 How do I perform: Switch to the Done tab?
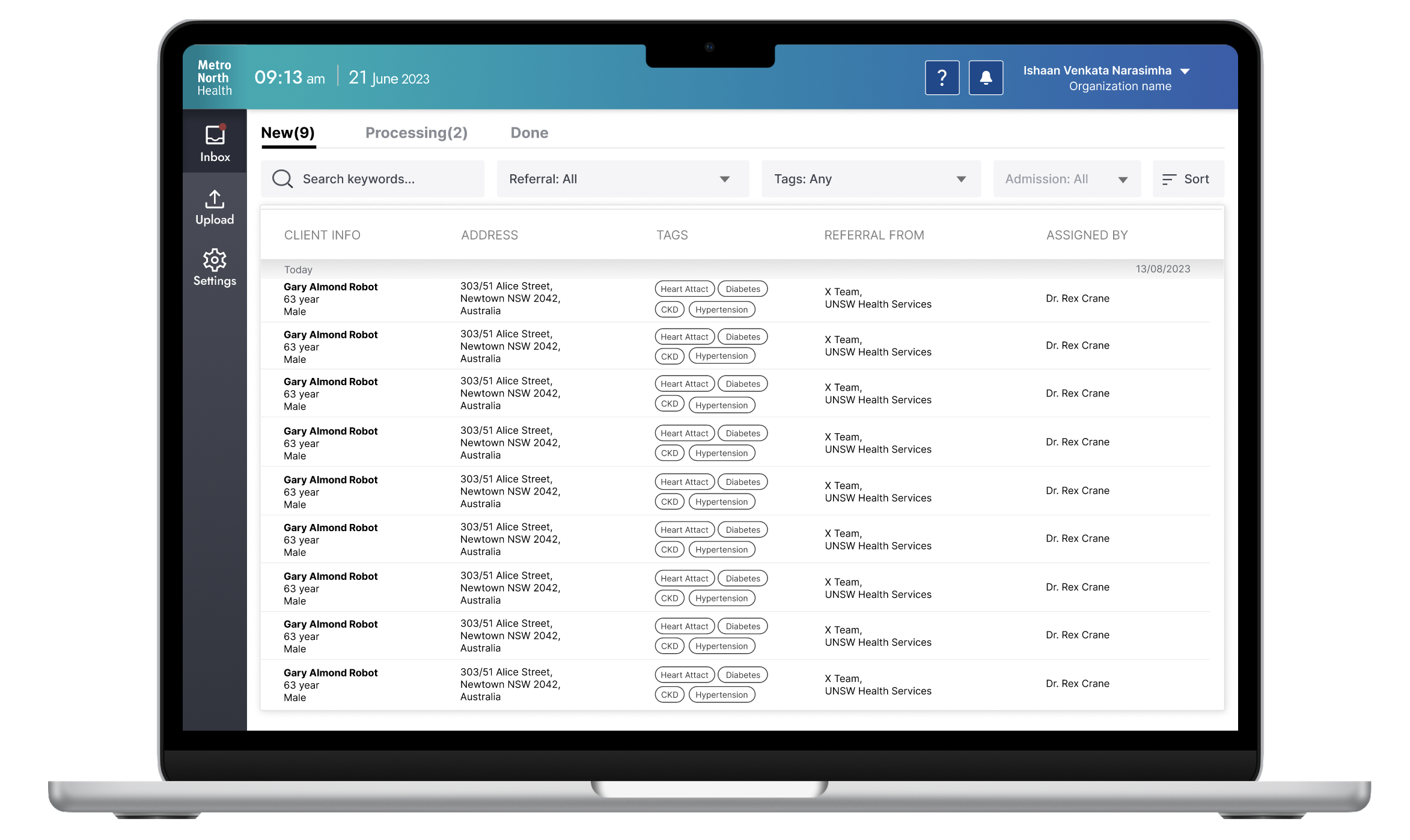click(x=529, y=133)
